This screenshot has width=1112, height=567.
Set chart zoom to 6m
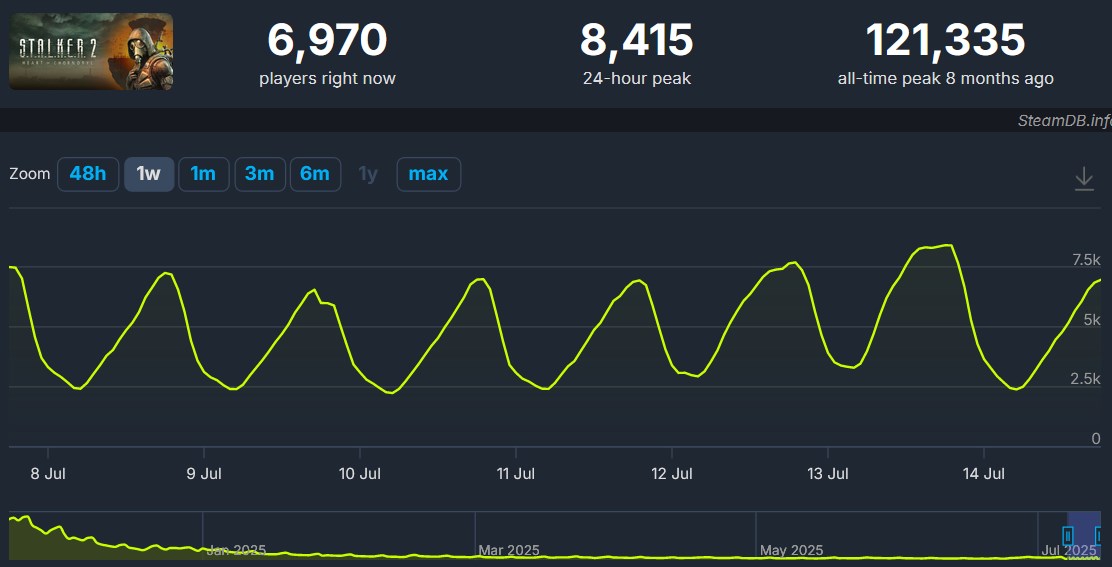(x=315, y=174)
